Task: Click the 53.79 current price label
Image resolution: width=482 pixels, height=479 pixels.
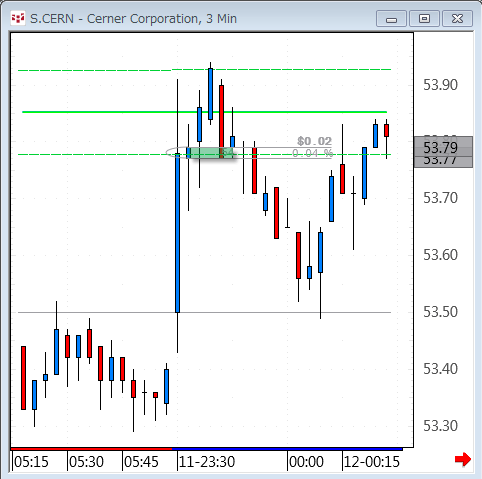Action: (x=443, y=147)
